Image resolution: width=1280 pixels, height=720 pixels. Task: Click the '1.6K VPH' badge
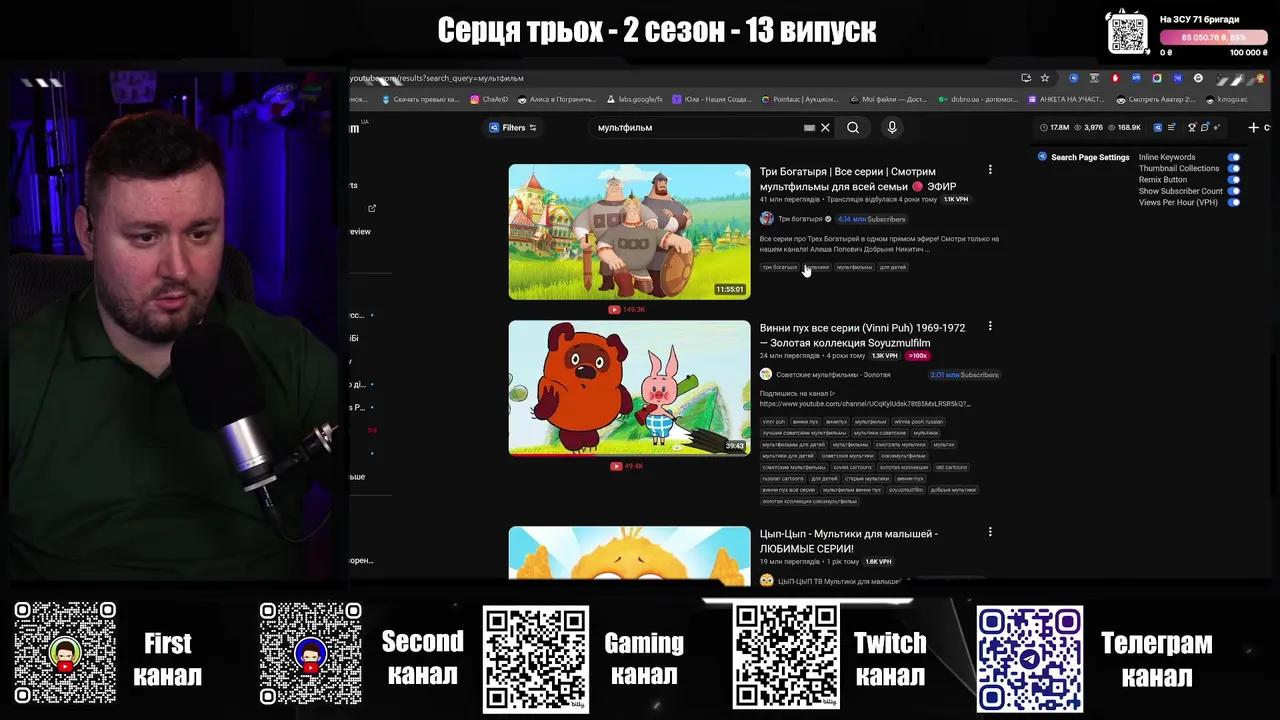tap(878, 561)
